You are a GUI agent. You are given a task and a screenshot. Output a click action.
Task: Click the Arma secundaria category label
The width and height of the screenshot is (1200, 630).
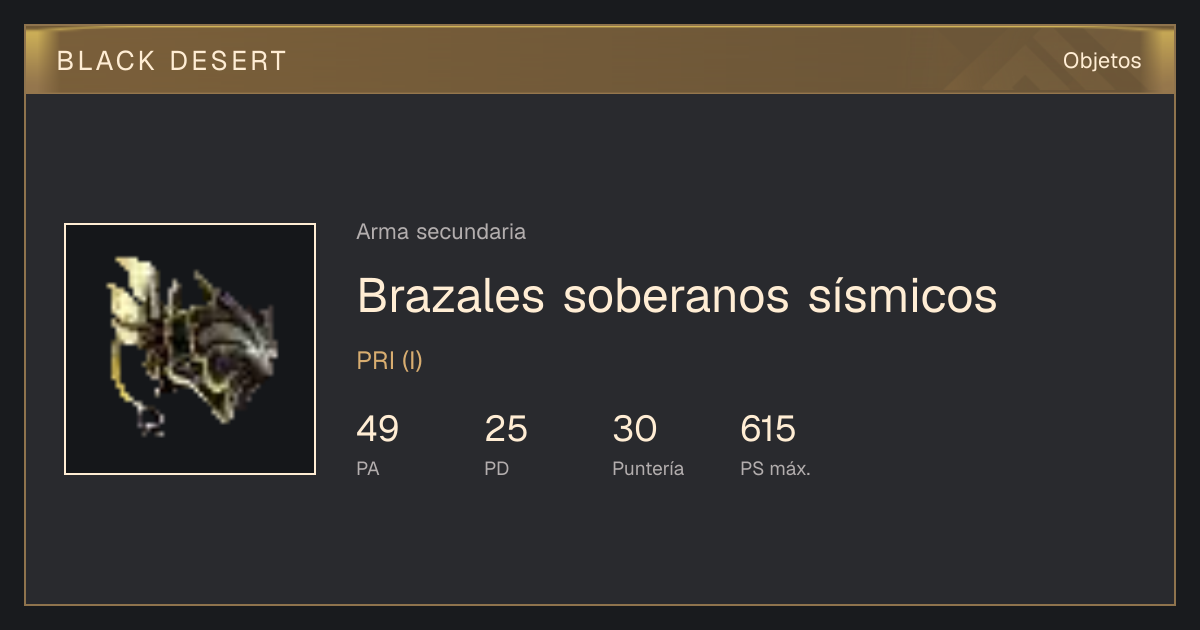(x=441, y=232)
